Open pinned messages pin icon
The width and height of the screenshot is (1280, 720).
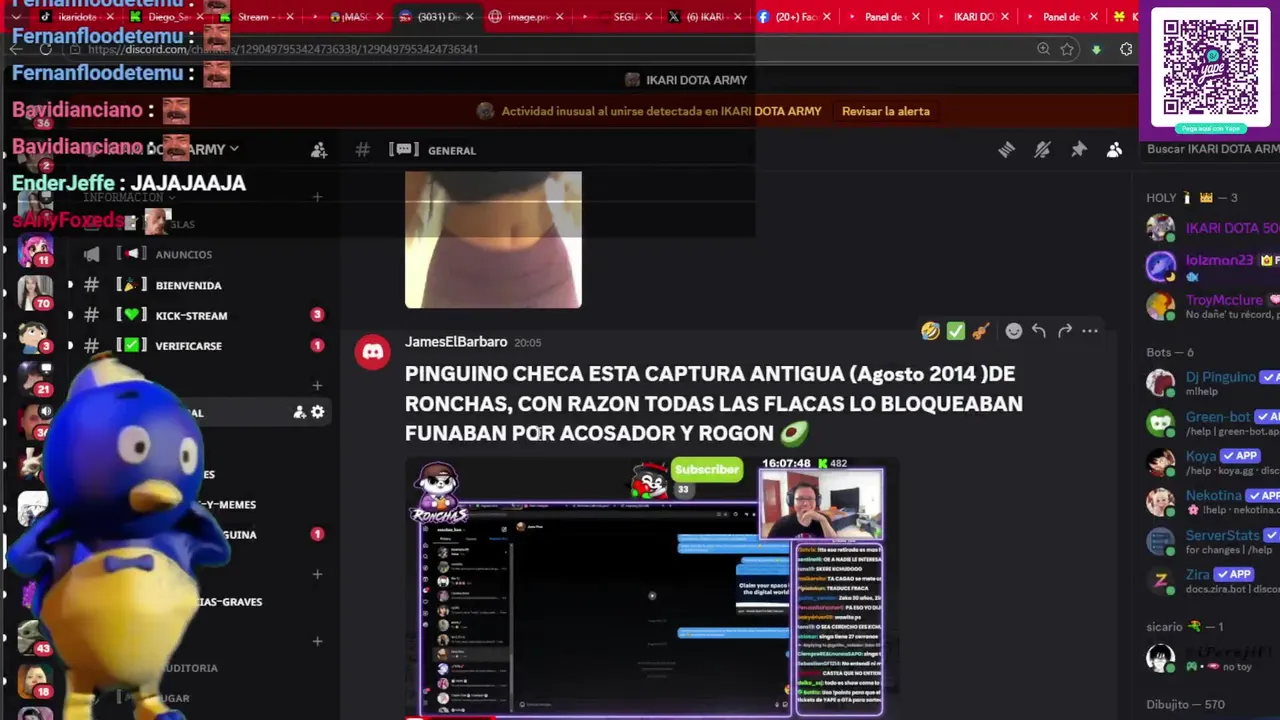[1078, 150]
